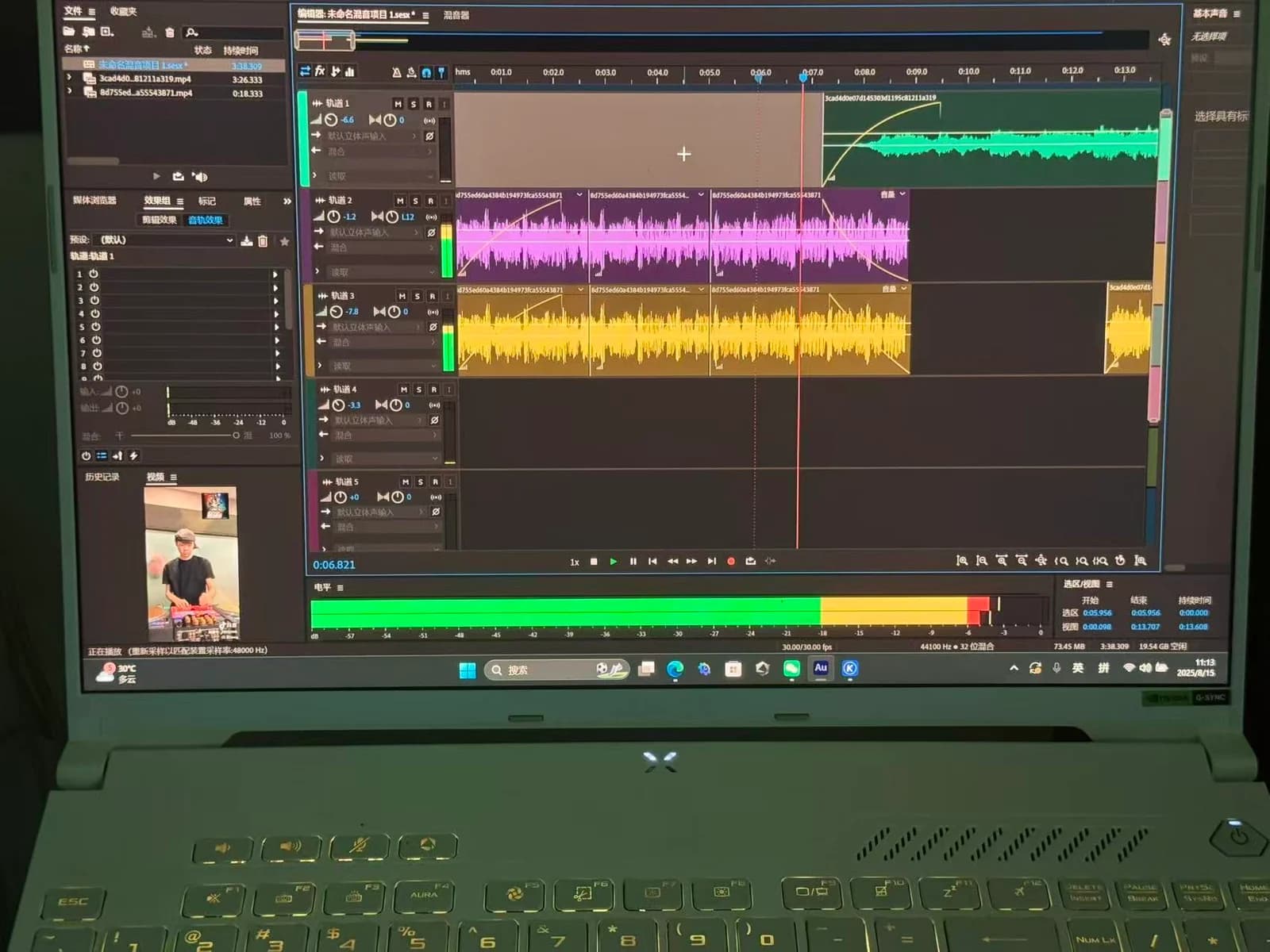Toggle power for effects rack slot 1

pos(94,274)
